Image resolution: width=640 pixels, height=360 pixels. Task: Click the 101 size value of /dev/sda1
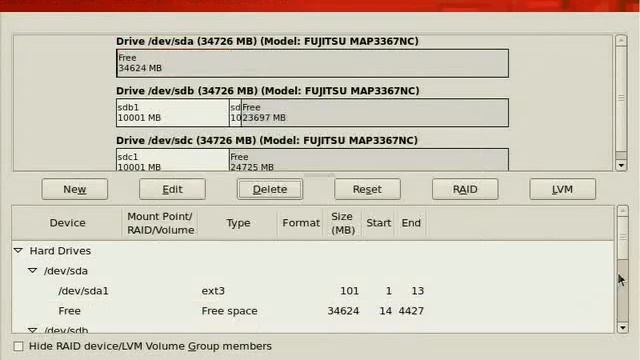(349, 291)
